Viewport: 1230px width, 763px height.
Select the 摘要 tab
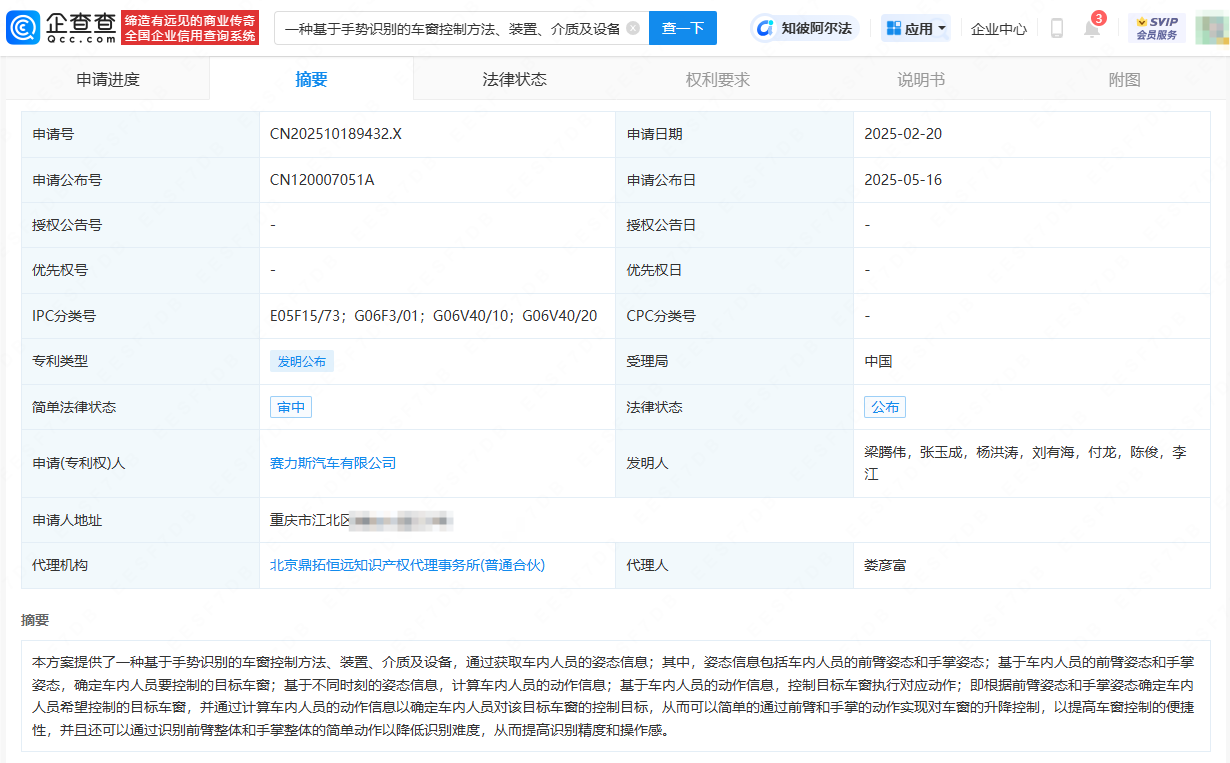[x=312, y=79]
